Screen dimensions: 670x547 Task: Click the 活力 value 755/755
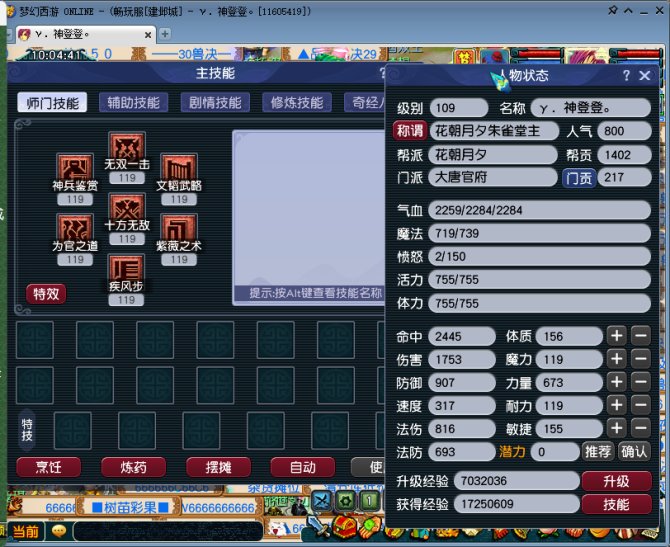click(x=539, y=279)
